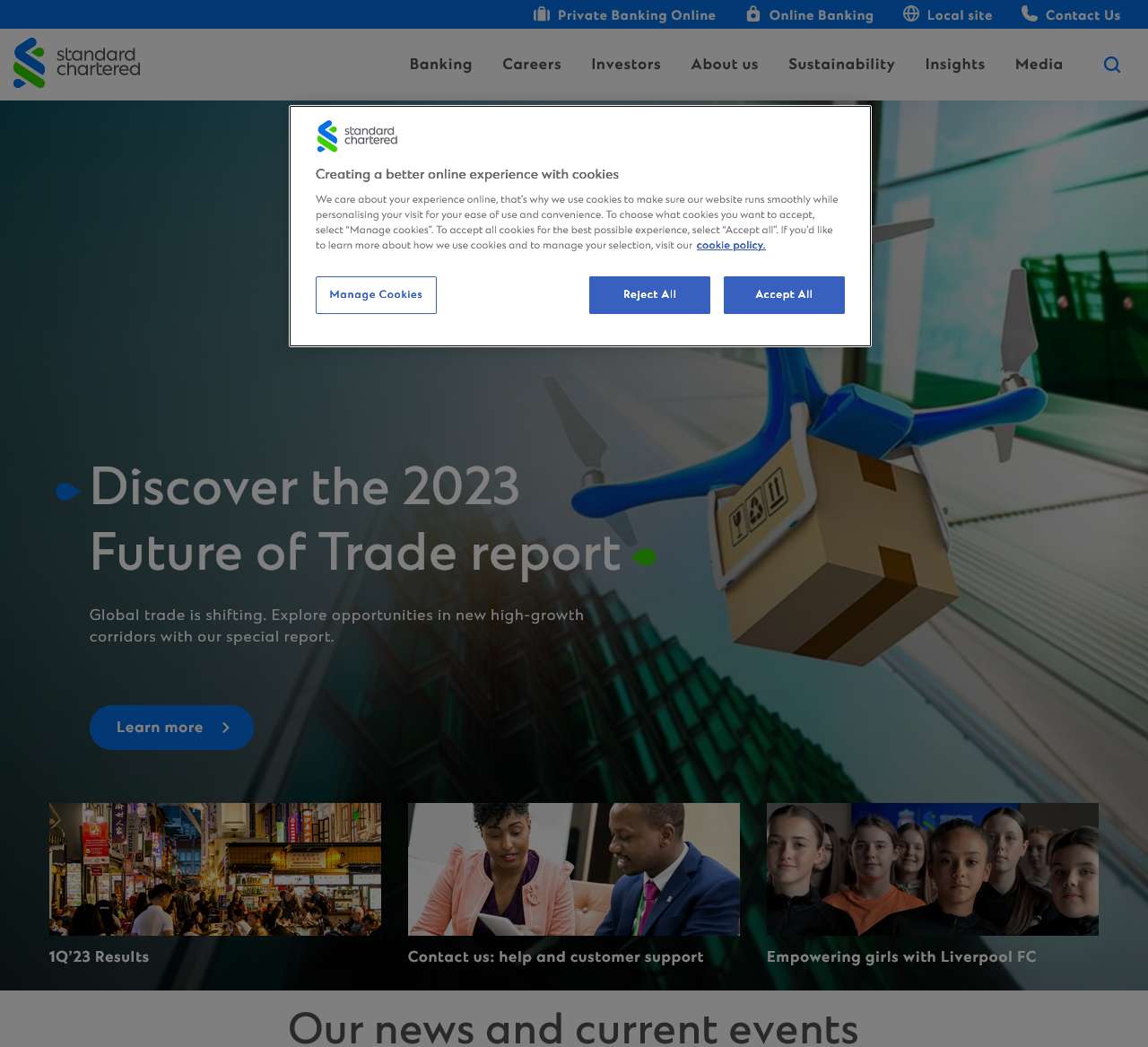The height and width of the screenshot is (1047, 1148).
Task: Click the lock icon beside Online Banking
Action: 753,13
